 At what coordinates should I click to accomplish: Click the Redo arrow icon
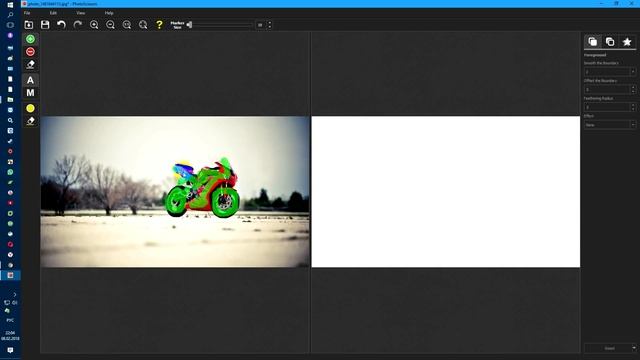point(78,25)
